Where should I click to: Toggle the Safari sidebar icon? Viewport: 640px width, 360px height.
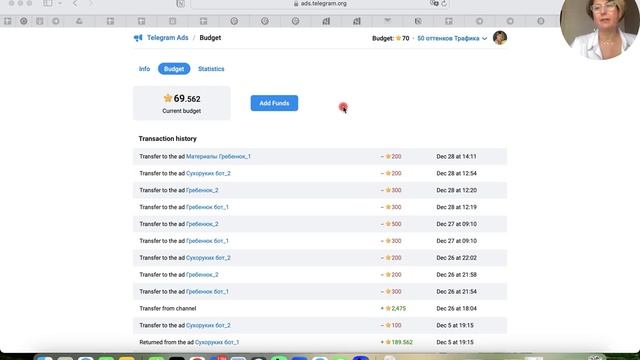48,3
